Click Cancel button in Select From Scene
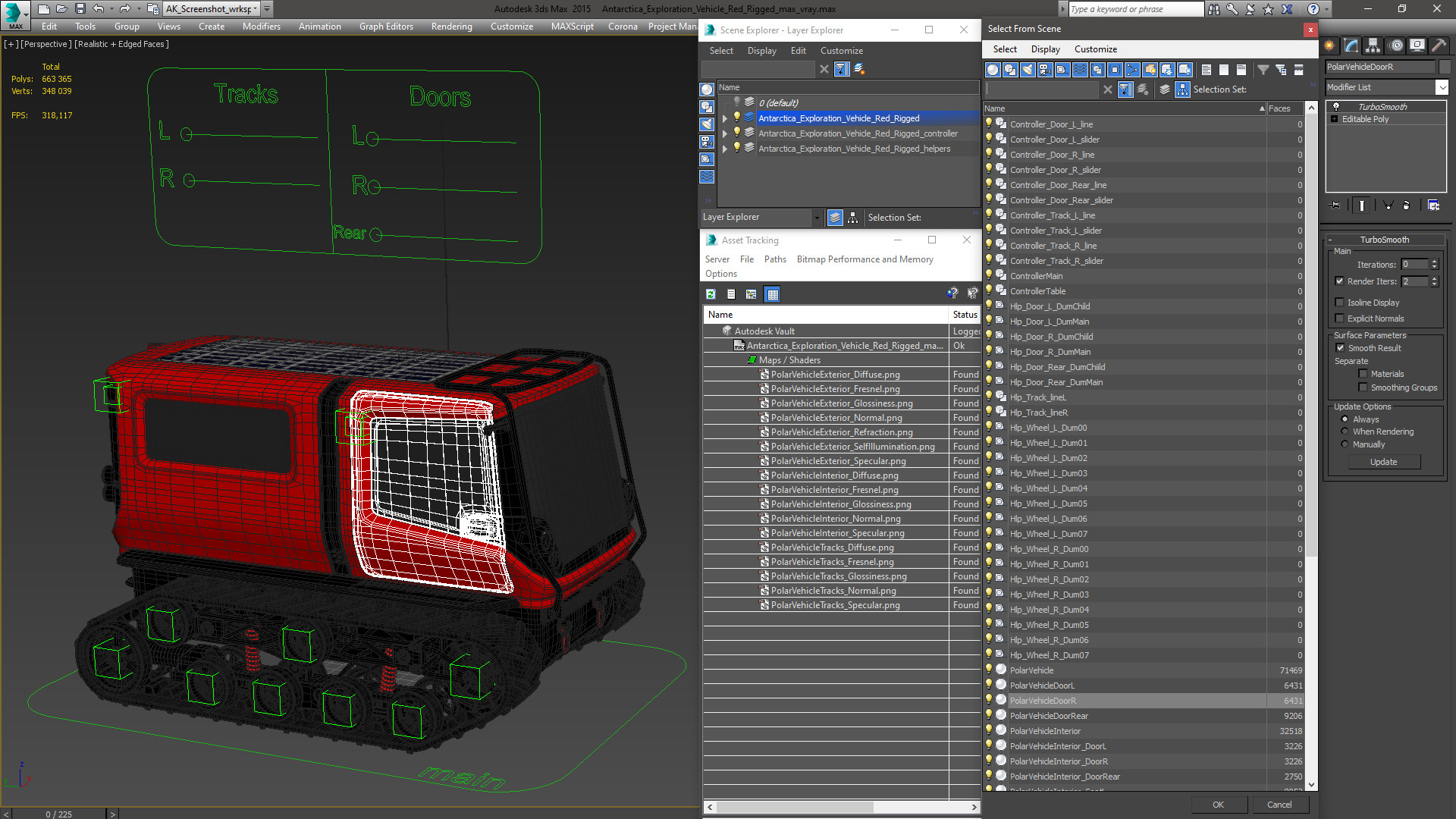The image size is (1456, 819). tap(1279, 805)
